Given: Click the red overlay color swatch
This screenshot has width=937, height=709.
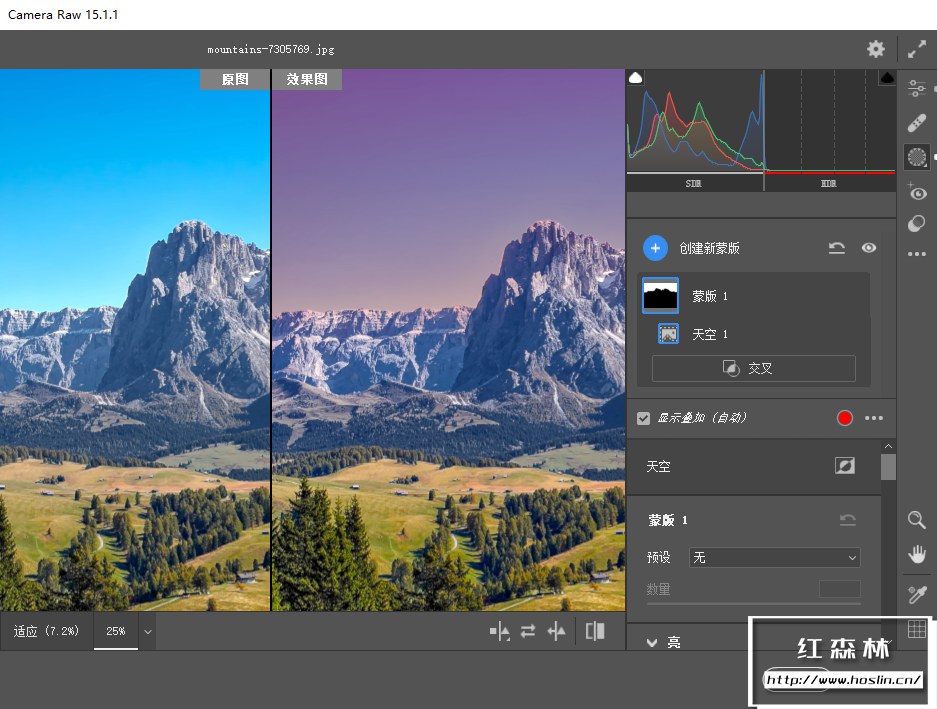Looking at the screenshot, I should point(845,418).
